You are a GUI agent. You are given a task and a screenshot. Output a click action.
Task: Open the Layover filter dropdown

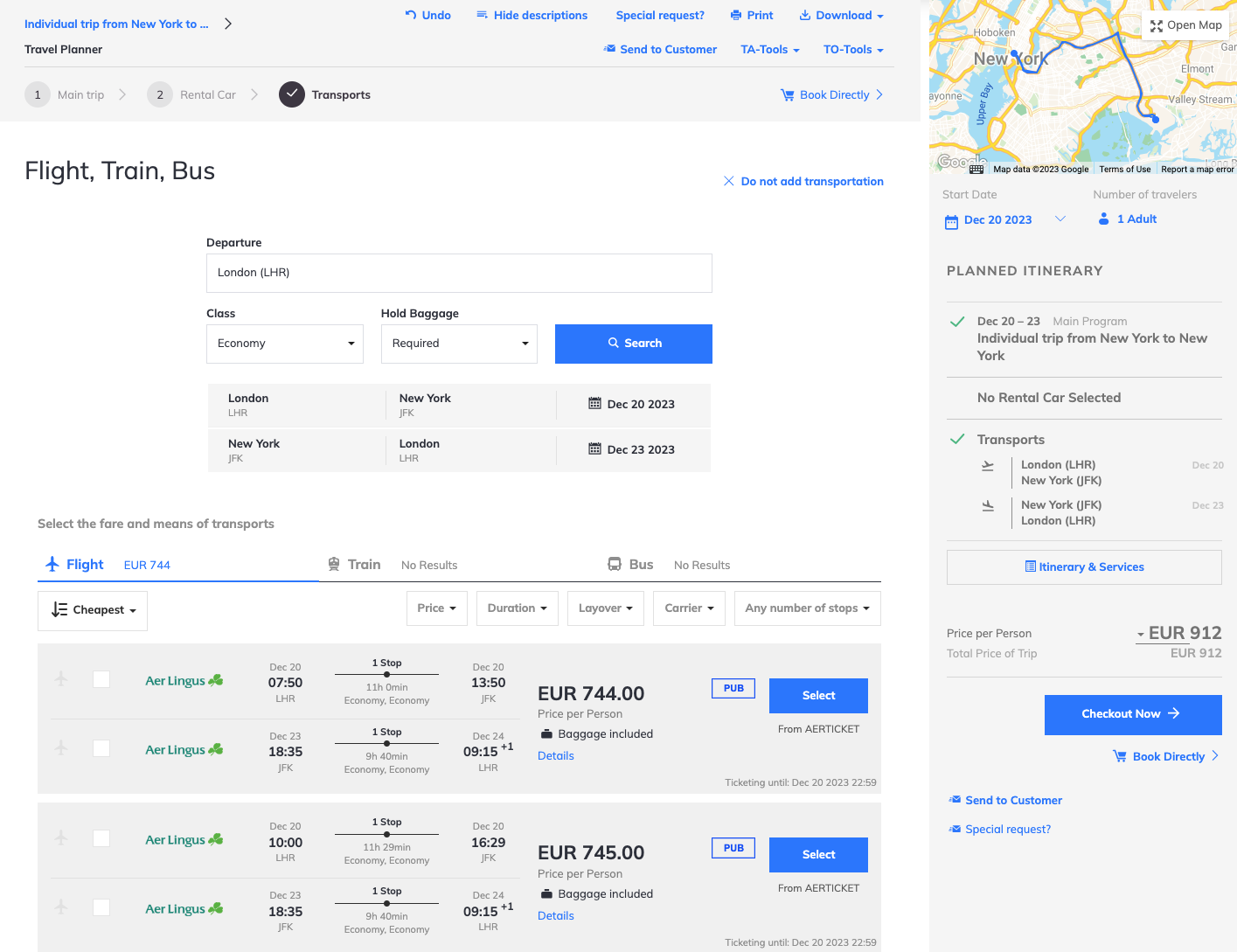(606, 608)
